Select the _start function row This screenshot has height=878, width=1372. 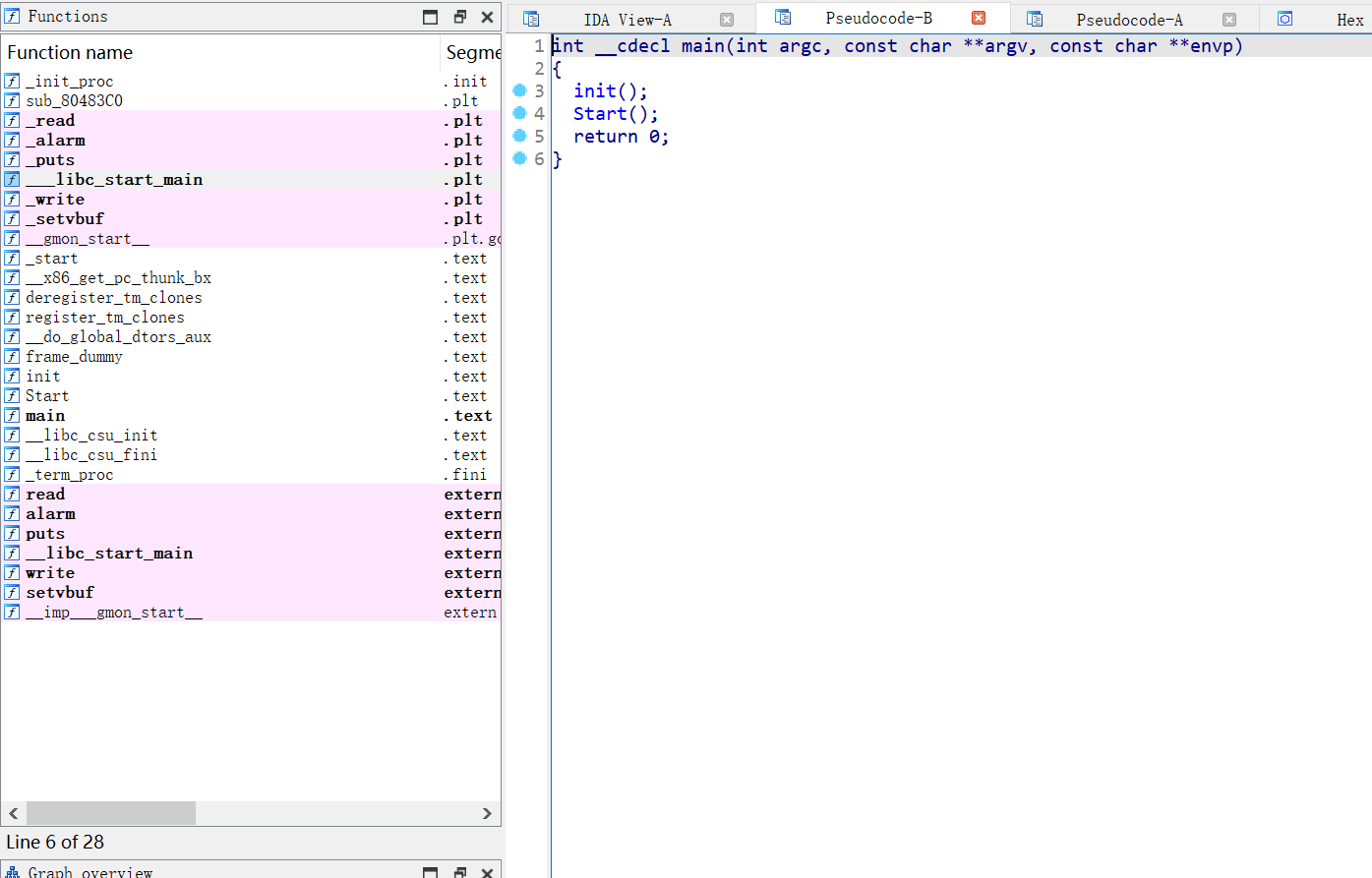click(252, 259)
